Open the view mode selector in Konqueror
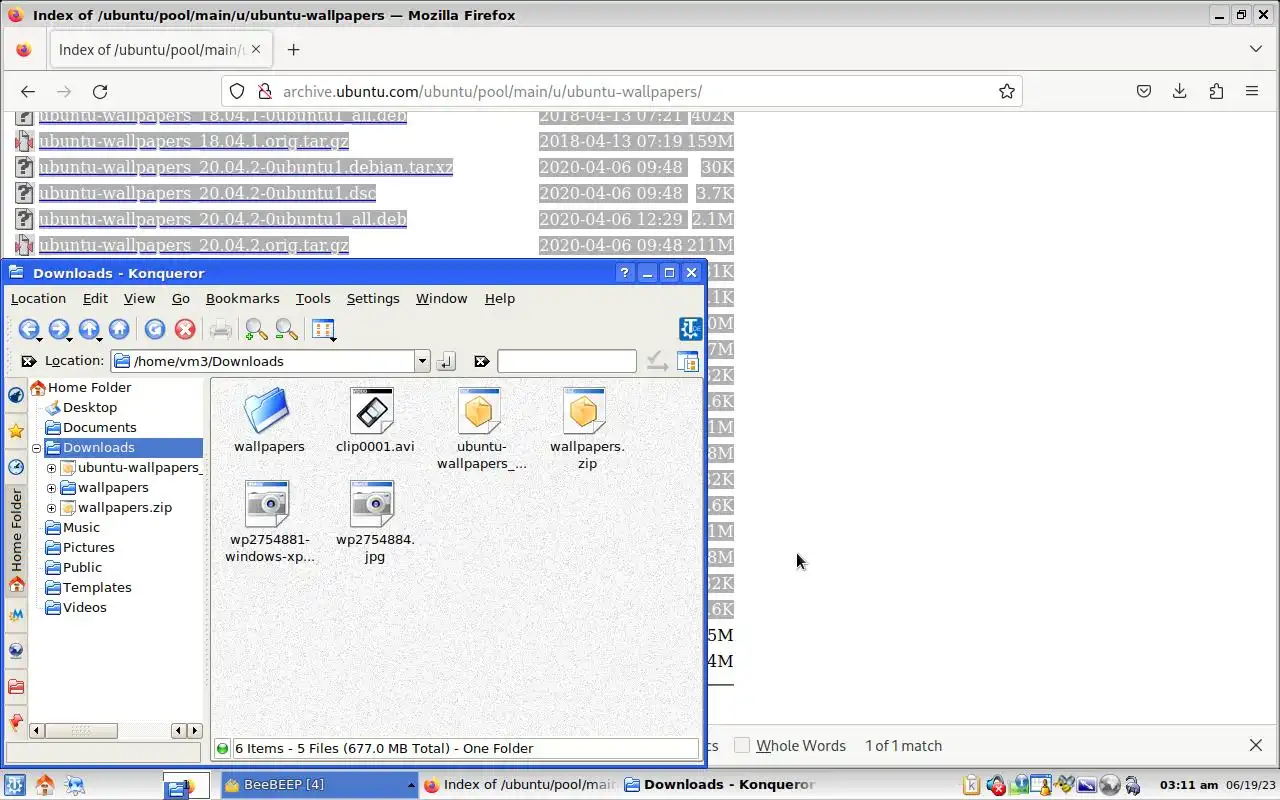 323,329
